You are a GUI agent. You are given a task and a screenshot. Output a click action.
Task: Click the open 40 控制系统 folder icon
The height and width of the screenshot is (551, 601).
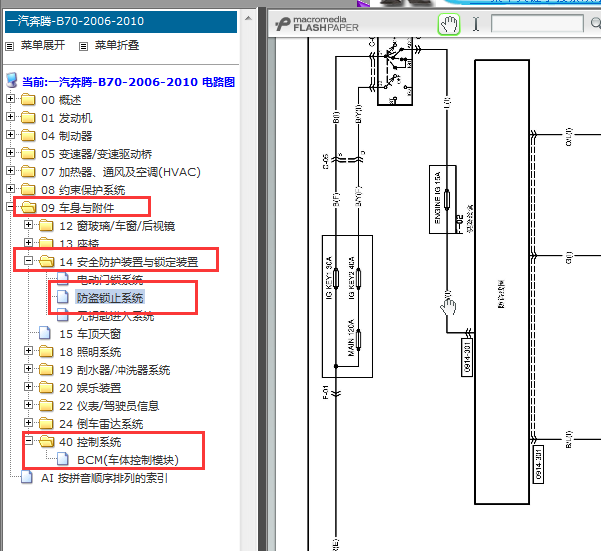(x=46, y=441)
